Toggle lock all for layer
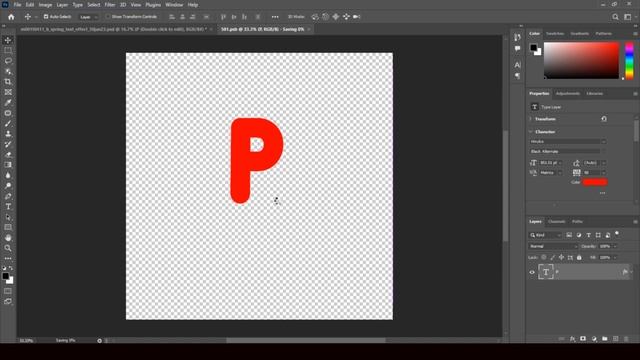The width and height of the screenshot is (640, 360). coord(579,258)
